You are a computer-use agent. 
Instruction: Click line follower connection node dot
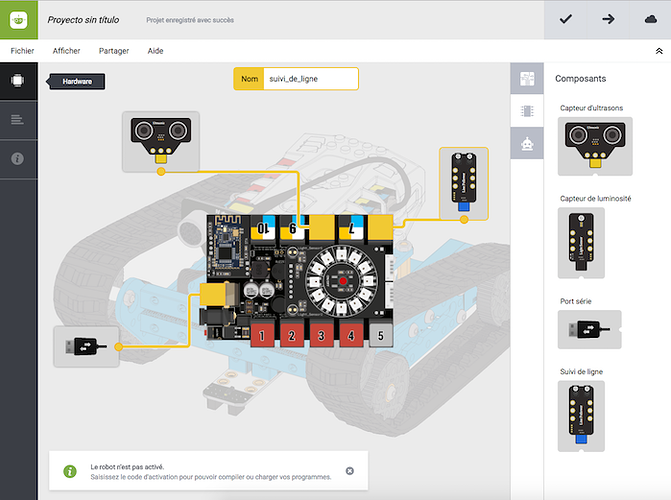click(464, 220)
